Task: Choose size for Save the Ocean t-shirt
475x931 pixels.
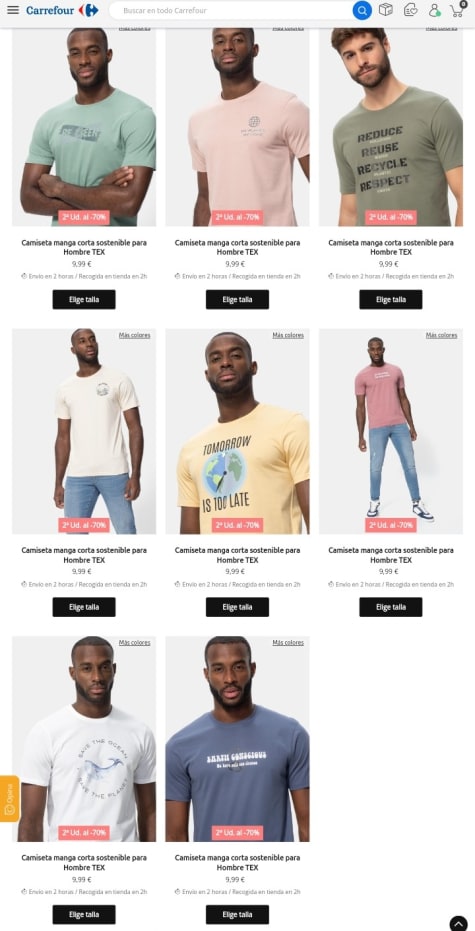Action: (x=84, y=914)
